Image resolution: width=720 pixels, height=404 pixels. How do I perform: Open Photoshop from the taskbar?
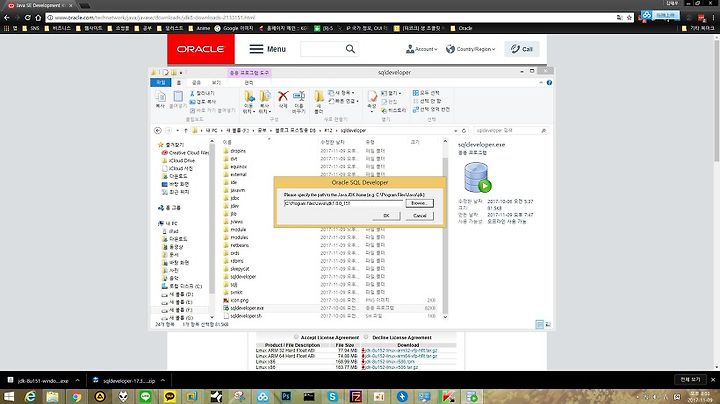coord(286,397)
